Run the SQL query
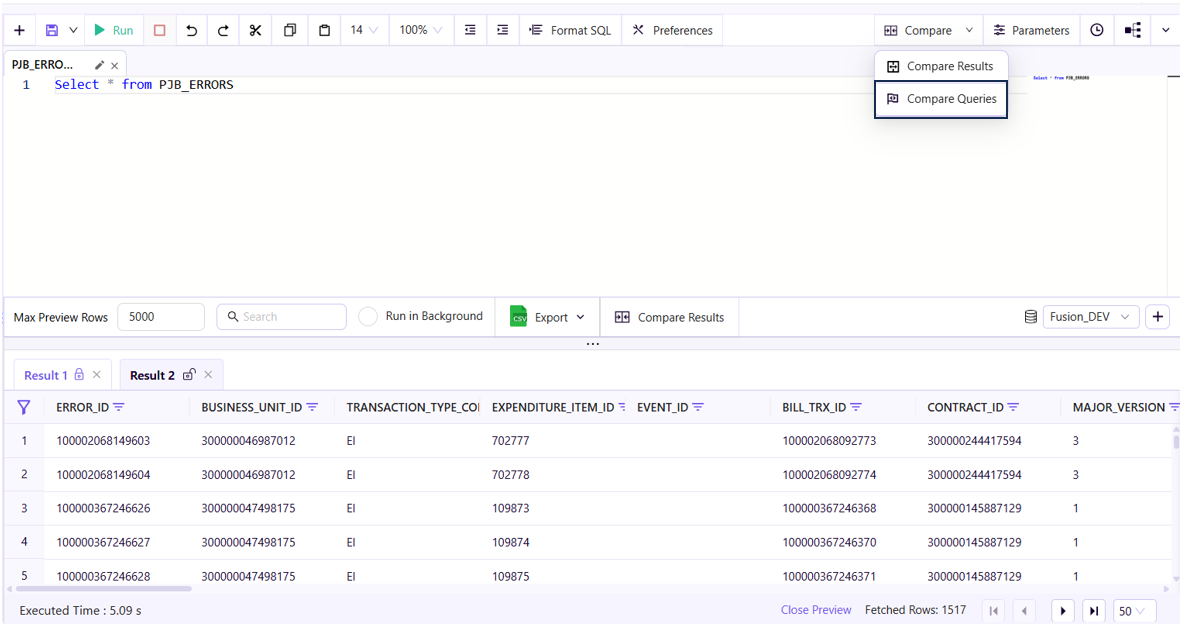 tap(114, 30)
